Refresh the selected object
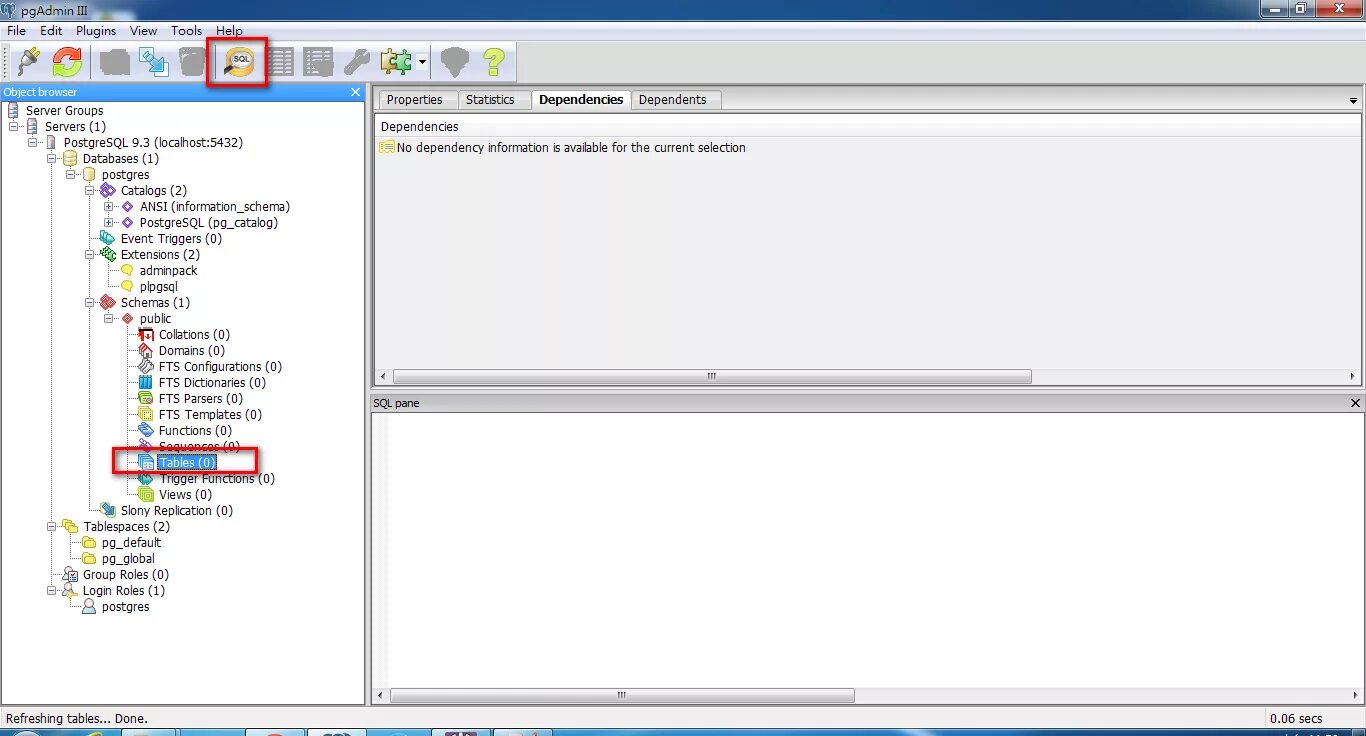This screenshot has height=736, width=1366. [x=67, y=62]
